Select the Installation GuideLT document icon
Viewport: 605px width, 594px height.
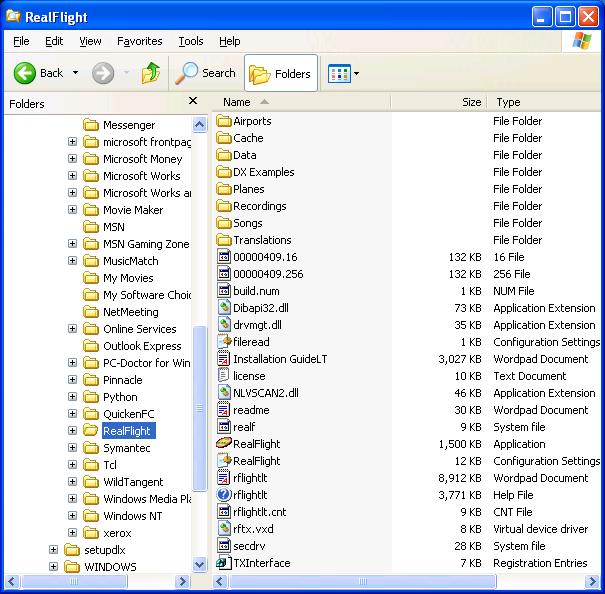[224, 359]
